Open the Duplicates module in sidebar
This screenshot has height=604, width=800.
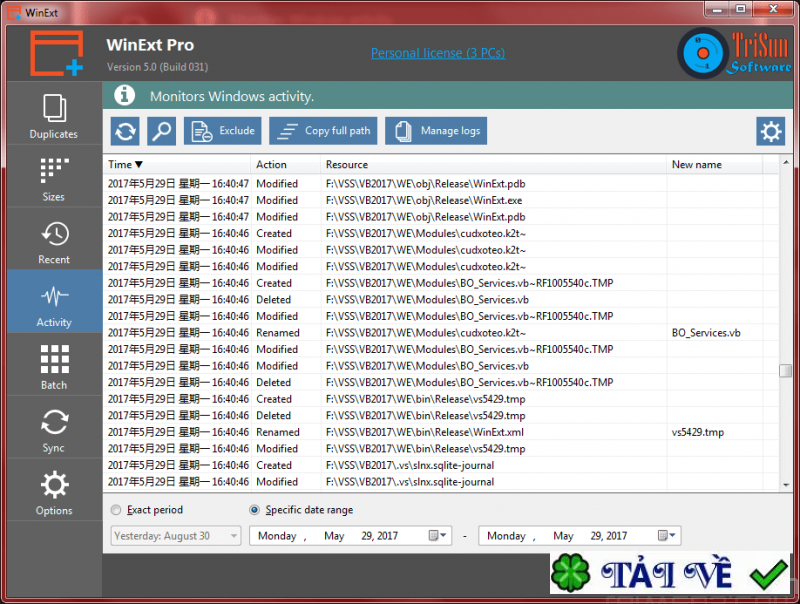click(54, 114)
